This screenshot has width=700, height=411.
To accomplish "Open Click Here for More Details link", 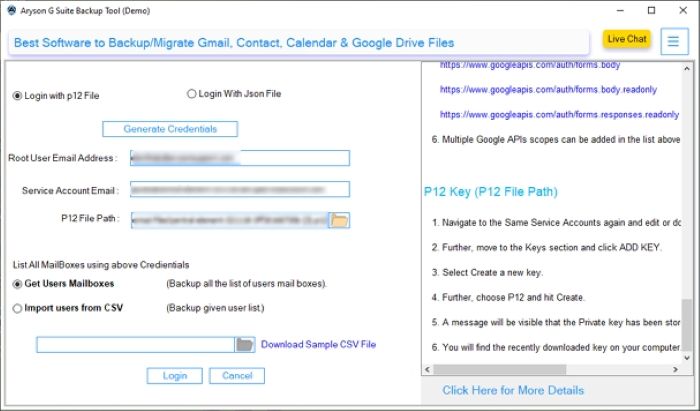I will pyautogui.click(x=513, y=390).
